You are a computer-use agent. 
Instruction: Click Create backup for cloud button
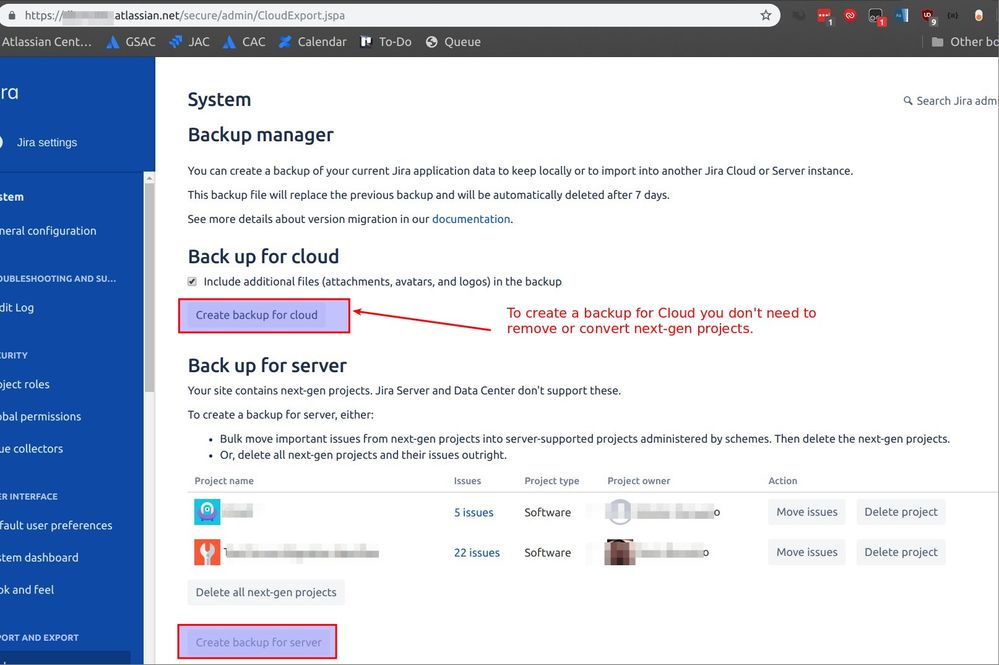256,315
